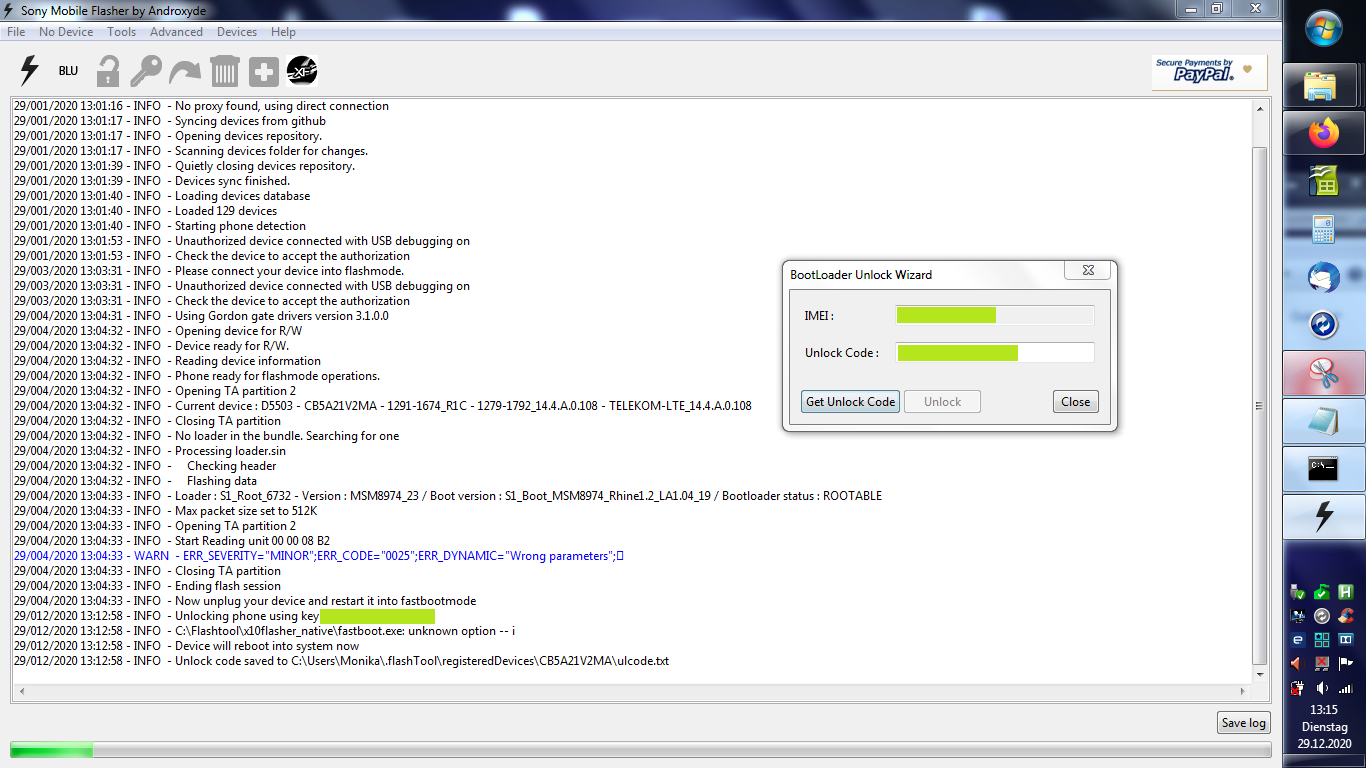Open the Devices menu
This screenshot has height=768, width=1366.
(x=237, y=32)
